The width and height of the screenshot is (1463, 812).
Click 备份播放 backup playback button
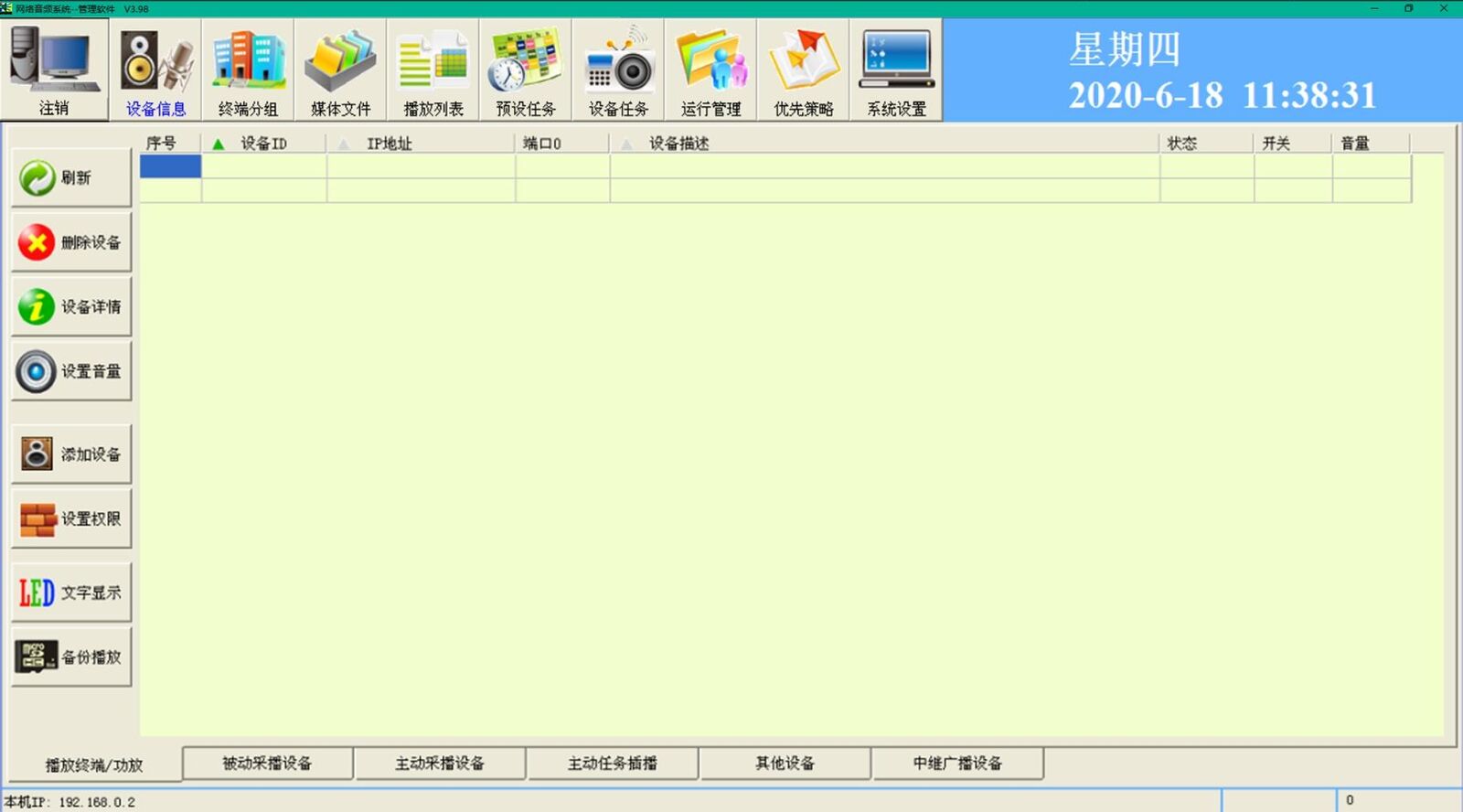tap(71, 657)
